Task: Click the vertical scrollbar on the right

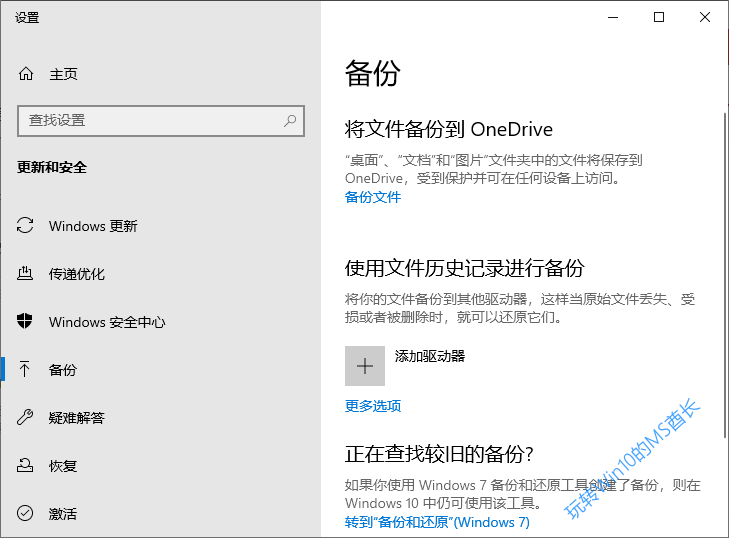Action: pos(725,274)
